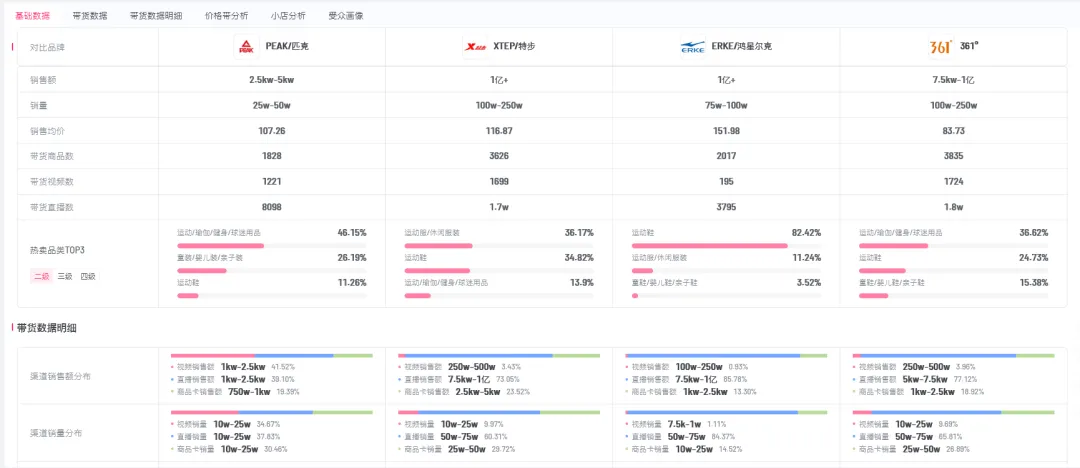Switch to the 带货数据 tab
The image size is (1080, 468).
coord(90,15)
